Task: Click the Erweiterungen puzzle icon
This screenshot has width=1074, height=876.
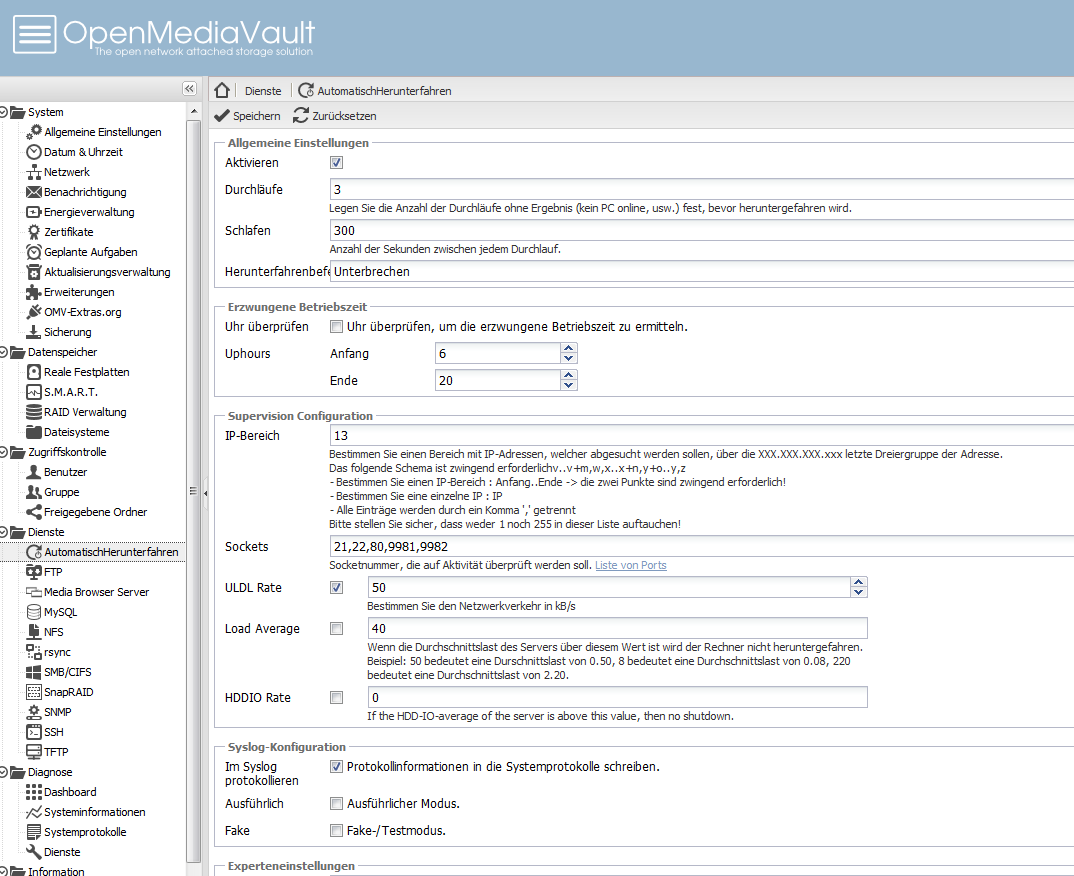Action: pyautogui.click(x=34, y=292)
